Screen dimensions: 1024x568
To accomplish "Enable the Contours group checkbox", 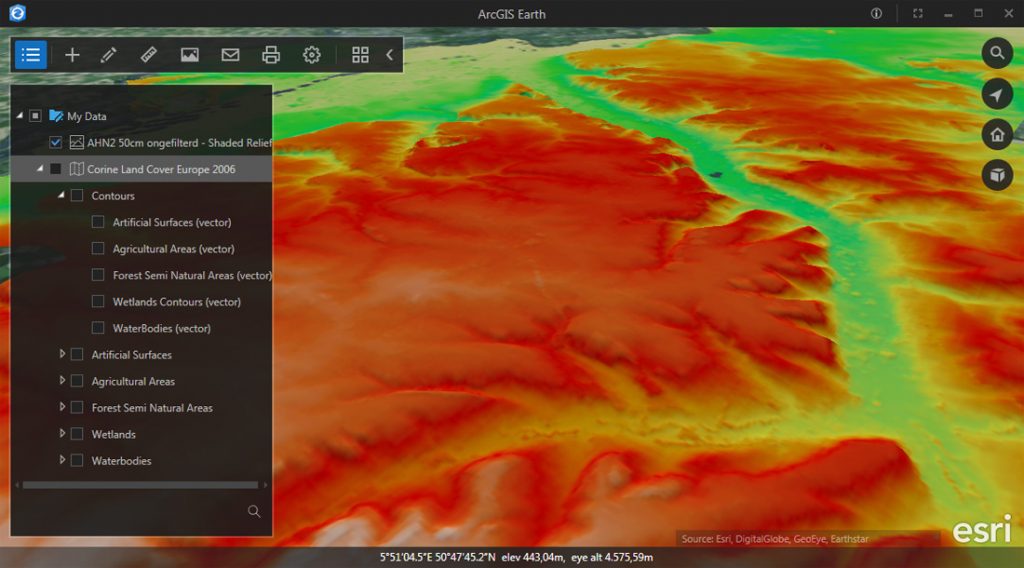I will [76, 195].
